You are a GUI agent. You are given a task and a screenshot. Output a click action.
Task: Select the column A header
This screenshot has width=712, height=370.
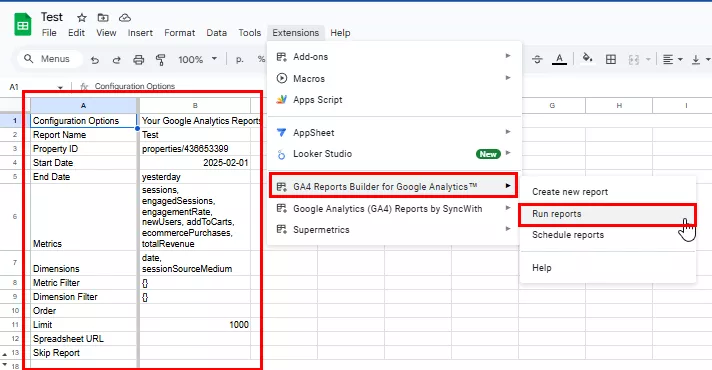tap(84, 105)
